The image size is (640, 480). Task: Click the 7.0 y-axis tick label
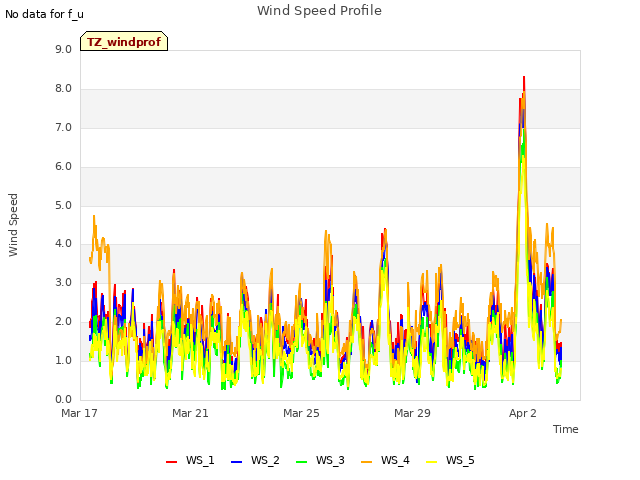point(63,127)
